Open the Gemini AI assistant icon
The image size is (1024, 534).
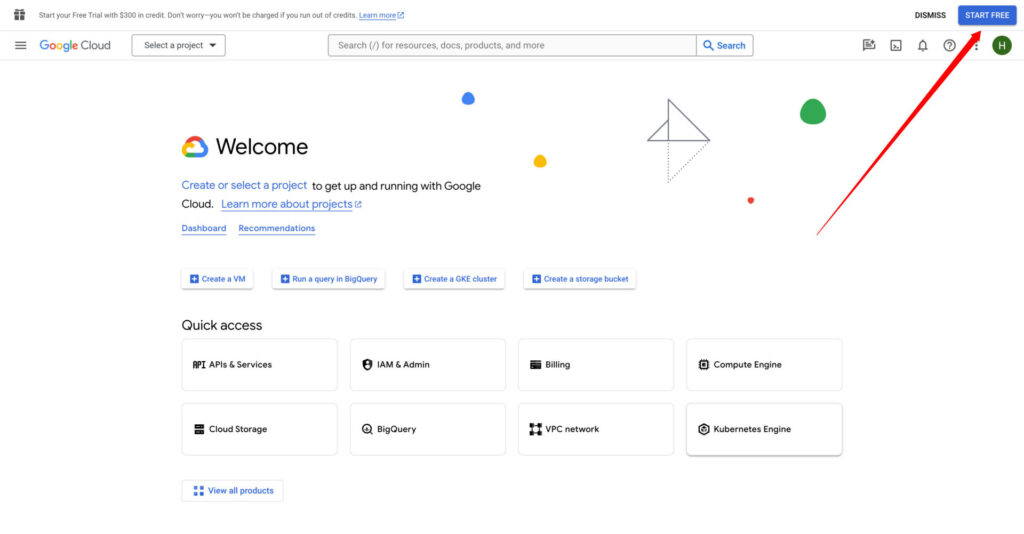click(x=869, y=45)
